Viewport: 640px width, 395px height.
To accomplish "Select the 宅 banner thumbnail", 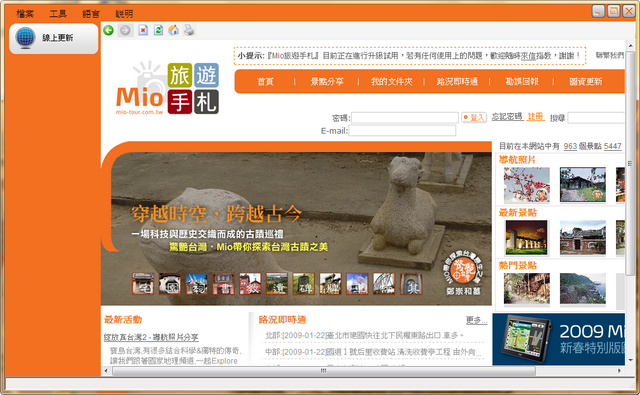I will 143,284.
